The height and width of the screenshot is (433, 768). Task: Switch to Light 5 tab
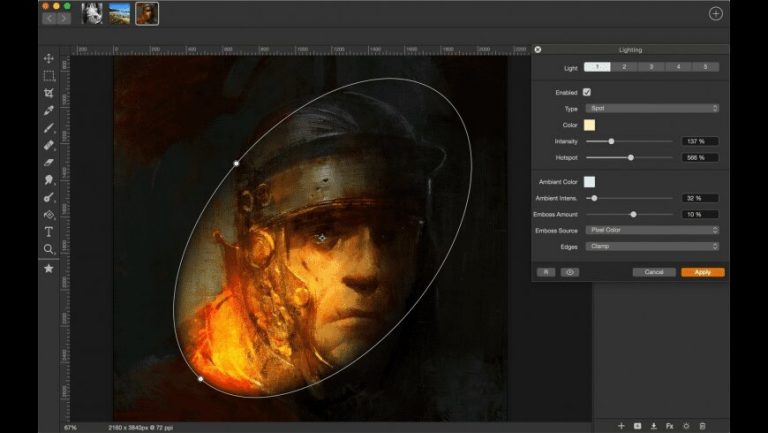click(x=705, y=67)
